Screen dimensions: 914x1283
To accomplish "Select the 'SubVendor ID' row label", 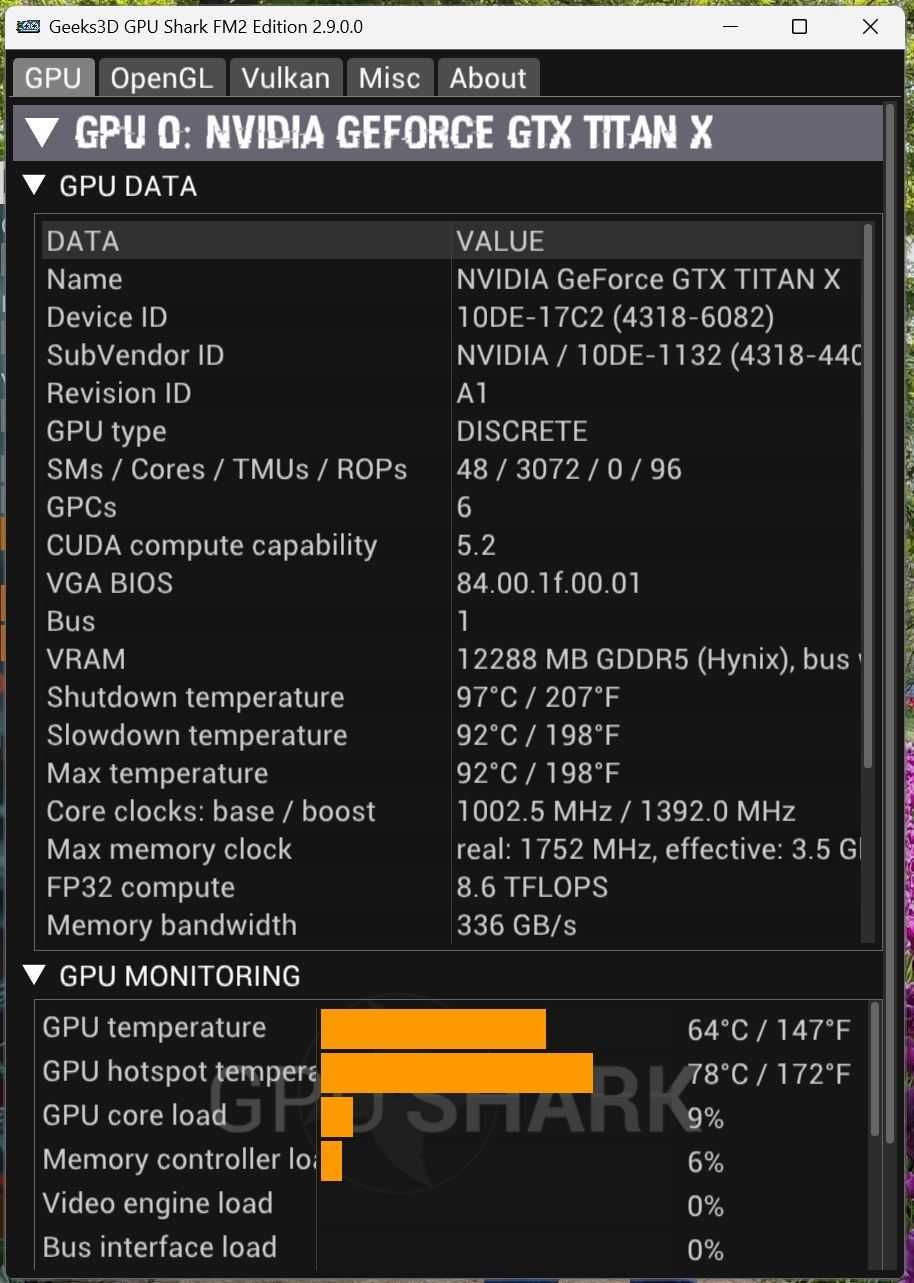I will tap(135, 355).
